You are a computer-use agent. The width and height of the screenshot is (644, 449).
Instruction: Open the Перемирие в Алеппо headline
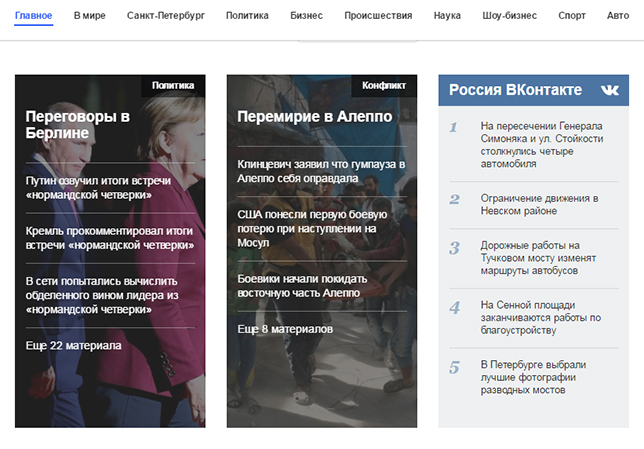[x=315, y=117]
